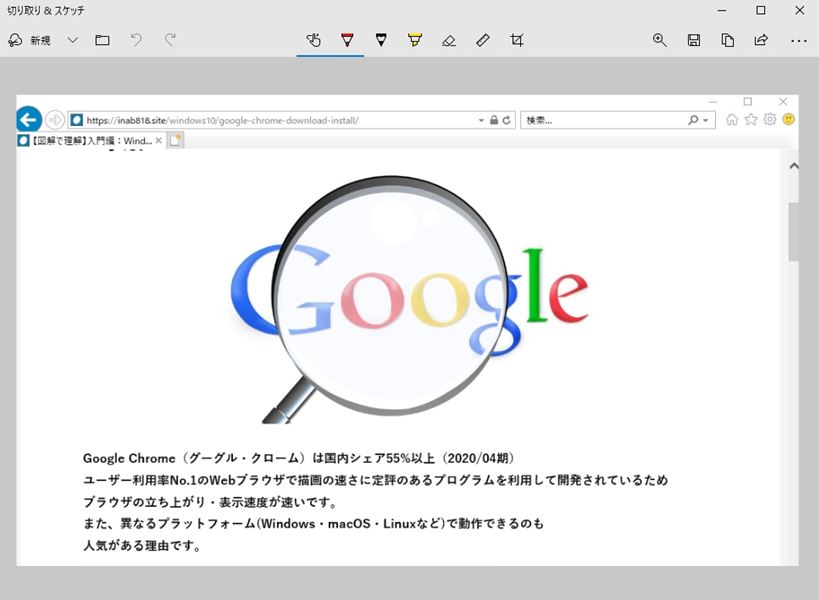Open the See more ellipsis menu
The width and height of the screenshot is (819, 600).
pyautogui.click(x=799, y=41)
